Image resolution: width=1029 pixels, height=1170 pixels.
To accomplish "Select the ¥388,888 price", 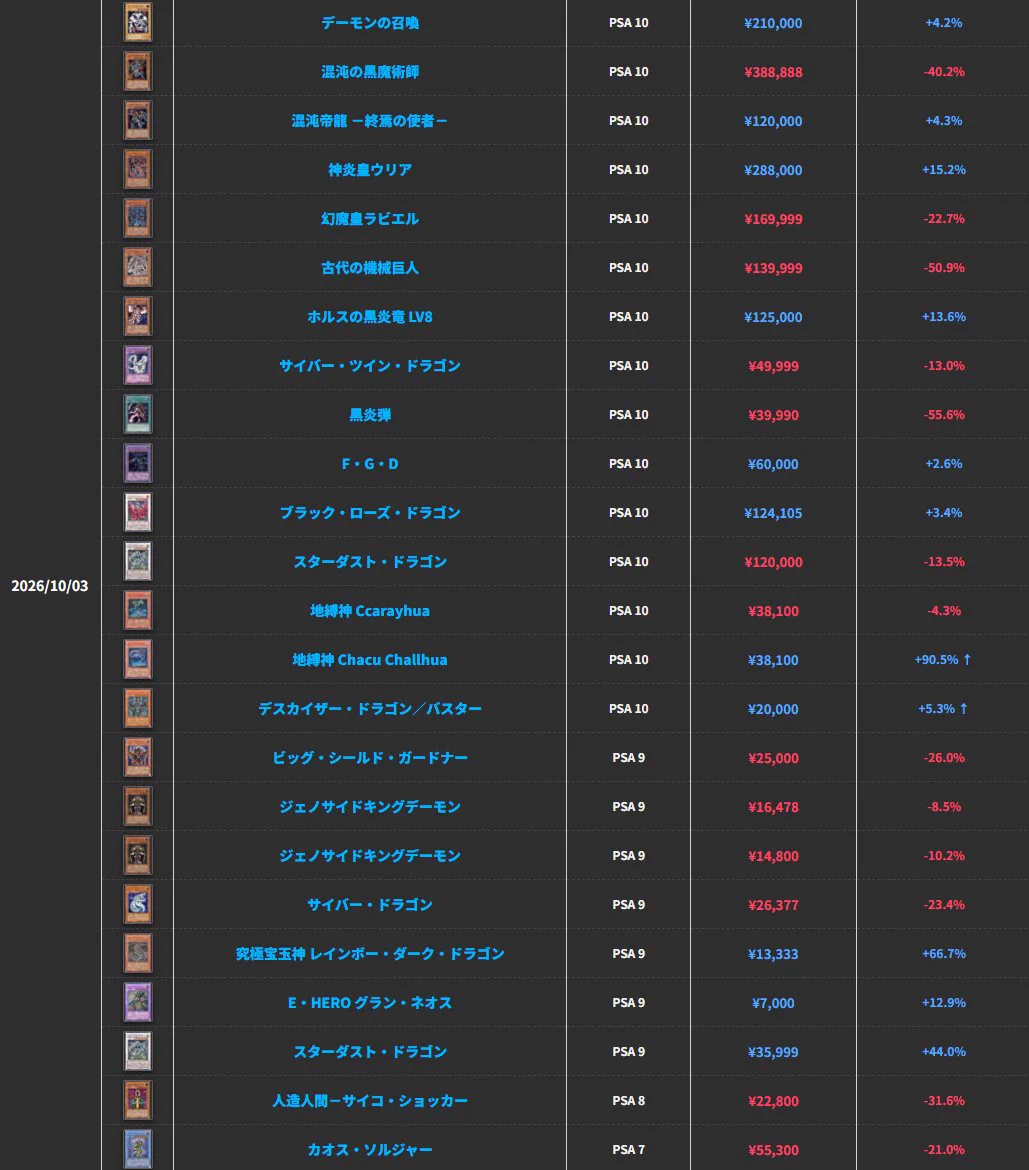I will click(773, 72).
